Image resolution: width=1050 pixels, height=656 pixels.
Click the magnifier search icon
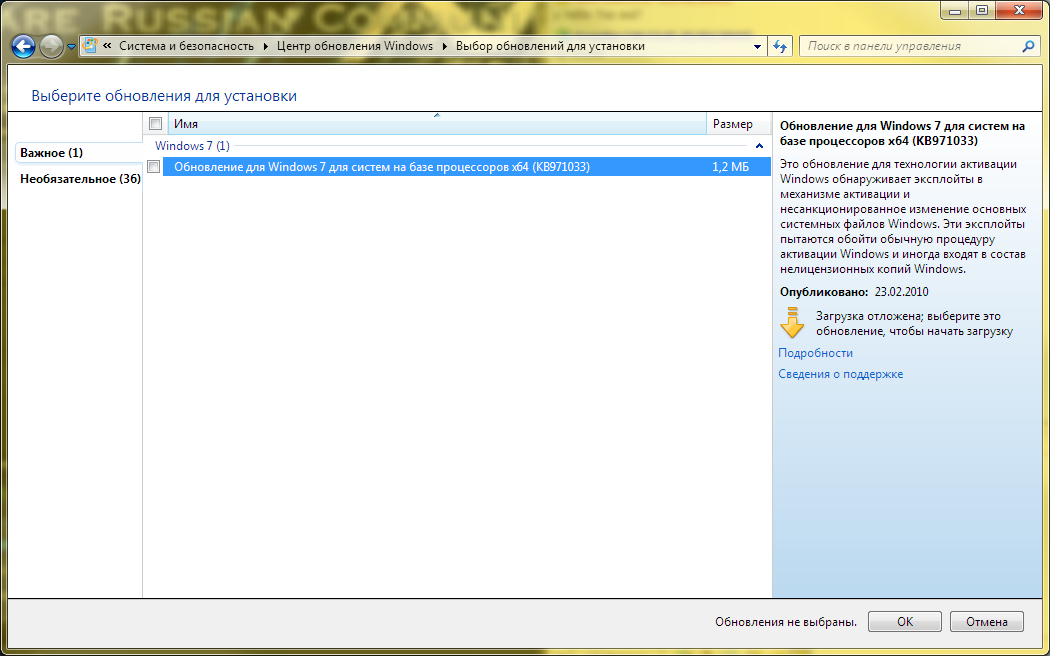1029,46
